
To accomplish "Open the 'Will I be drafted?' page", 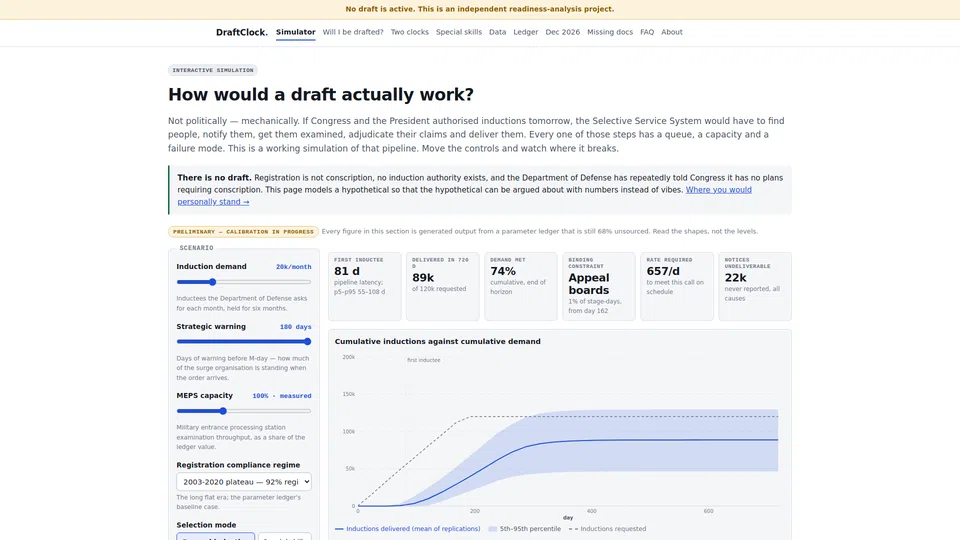I will [x=353, y=32].
